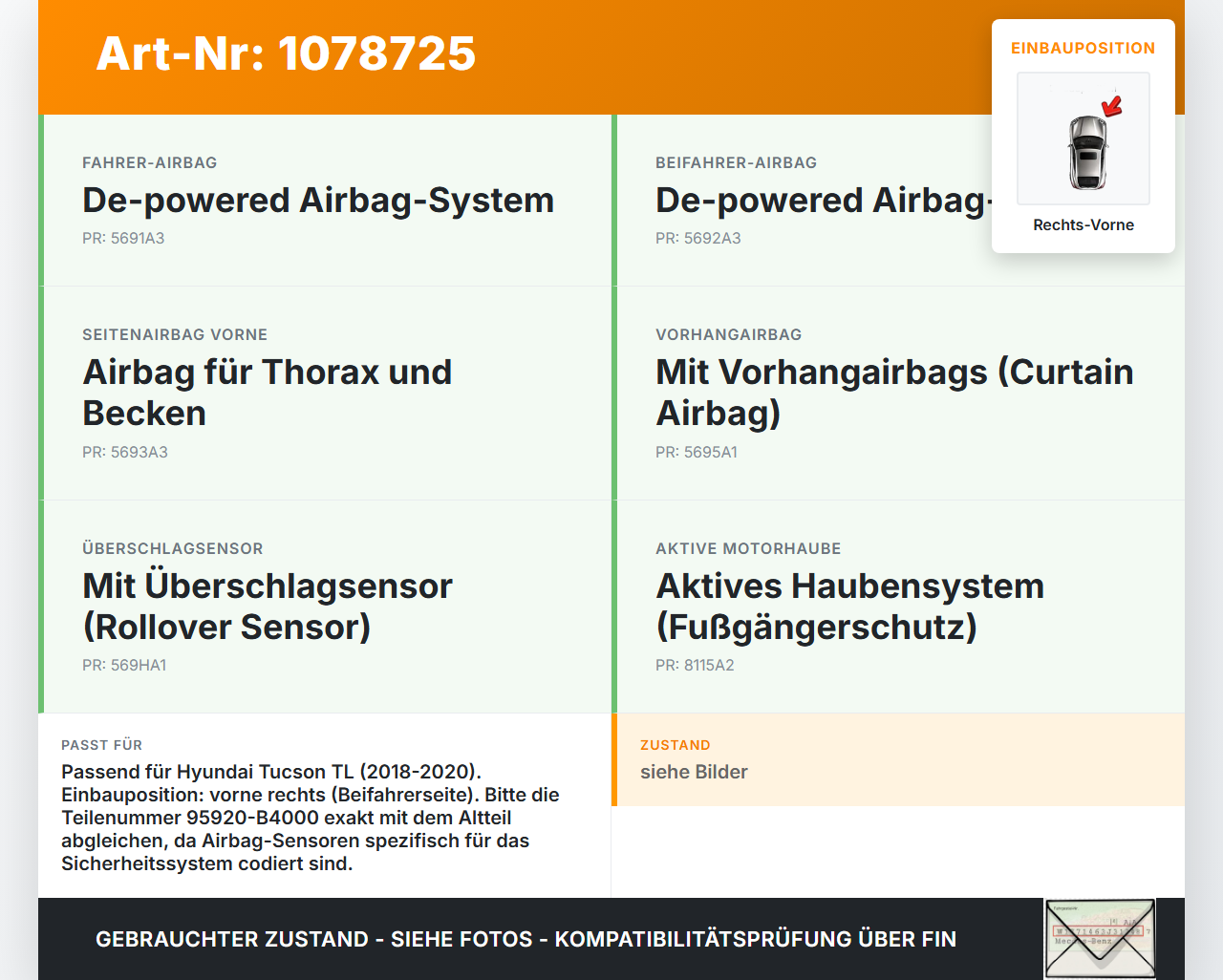1223x980 pixels.
Task: Click the envelope stamp image in footer
Action: tap(1100, 939)
